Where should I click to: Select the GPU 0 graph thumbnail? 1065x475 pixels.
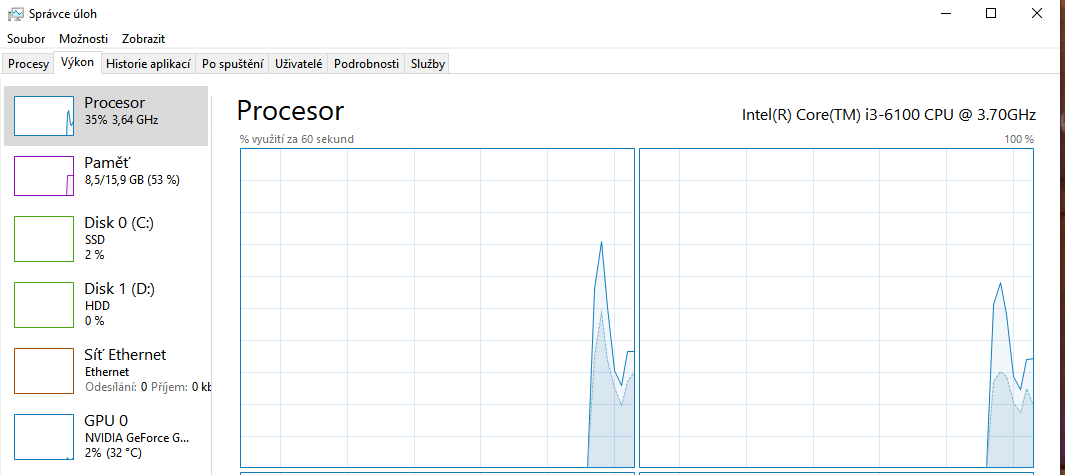coord(44,436)
